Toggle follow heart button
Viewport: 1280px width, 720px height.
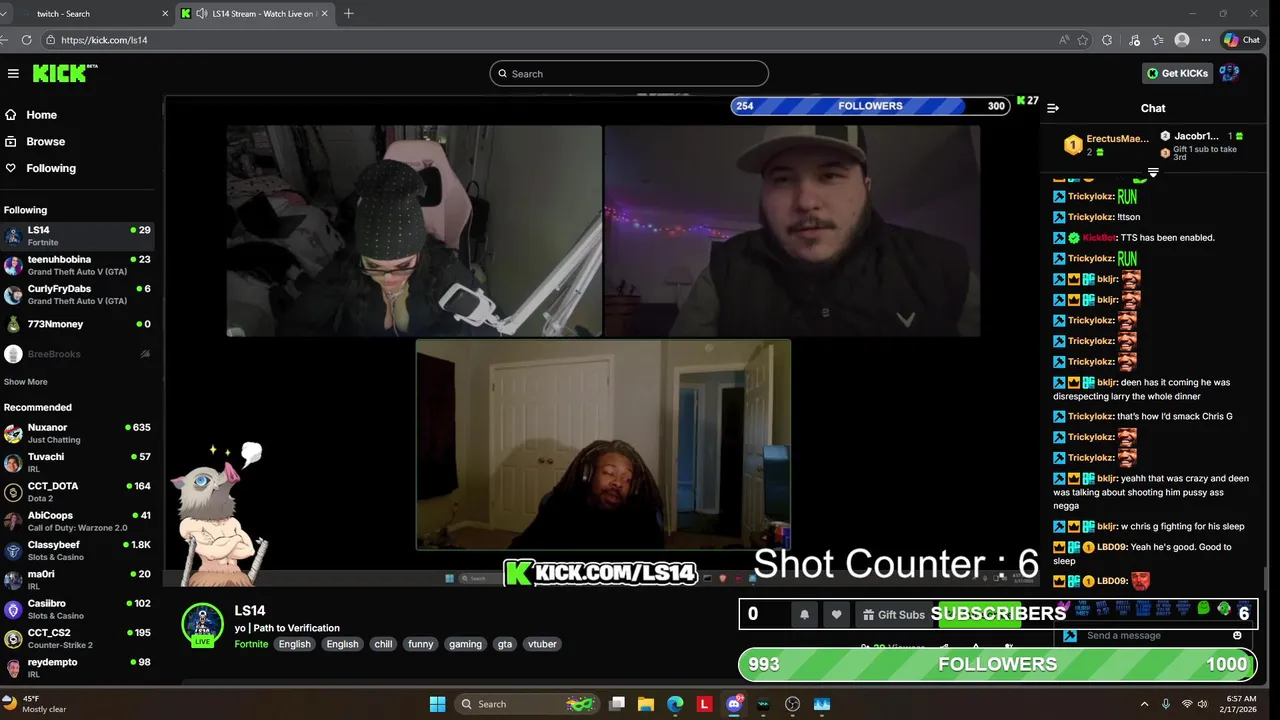837,614
